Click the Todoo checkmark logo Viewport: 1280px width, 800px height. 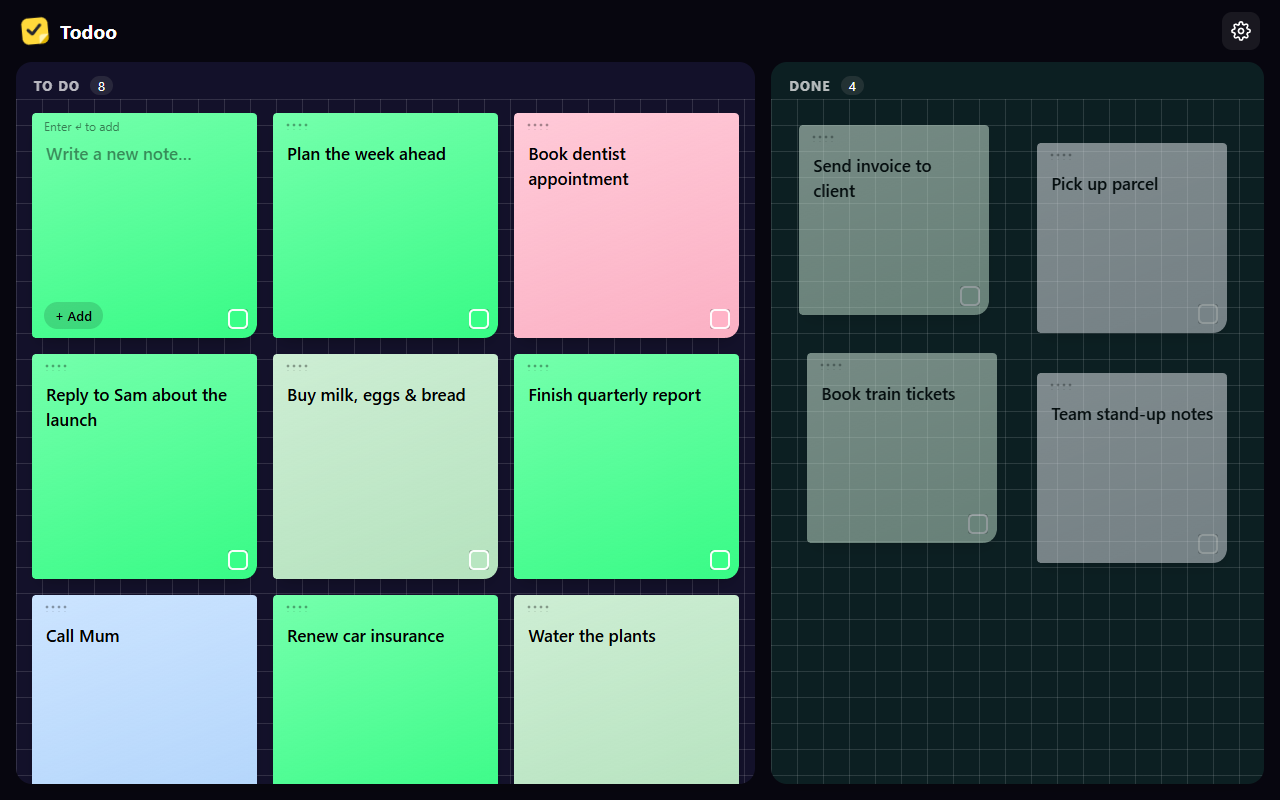pos(35,31)
